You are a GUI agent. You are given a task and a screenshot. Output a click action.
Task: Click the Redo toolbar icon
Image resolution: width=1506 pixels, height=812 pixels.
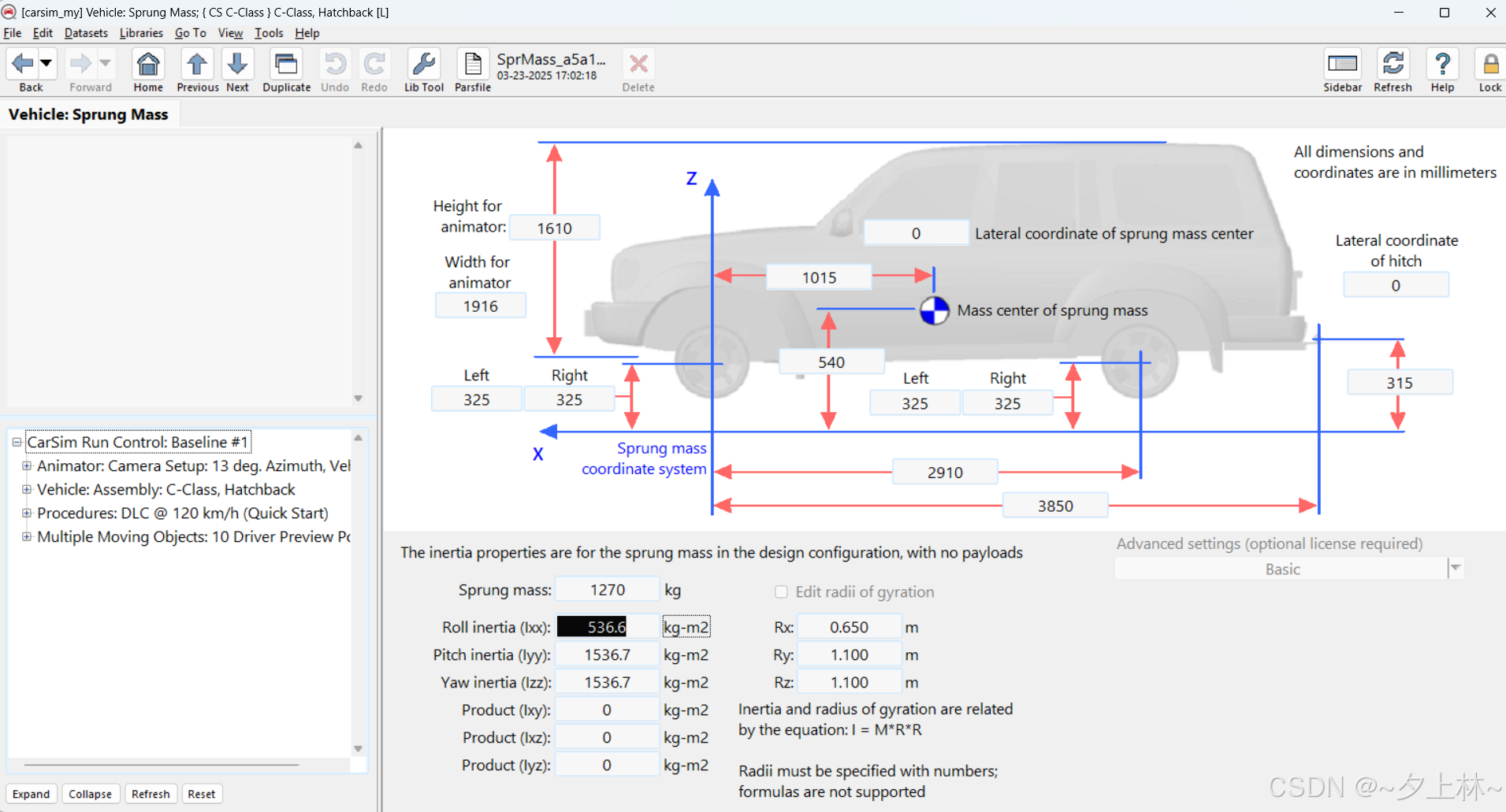tap(374, 63)
